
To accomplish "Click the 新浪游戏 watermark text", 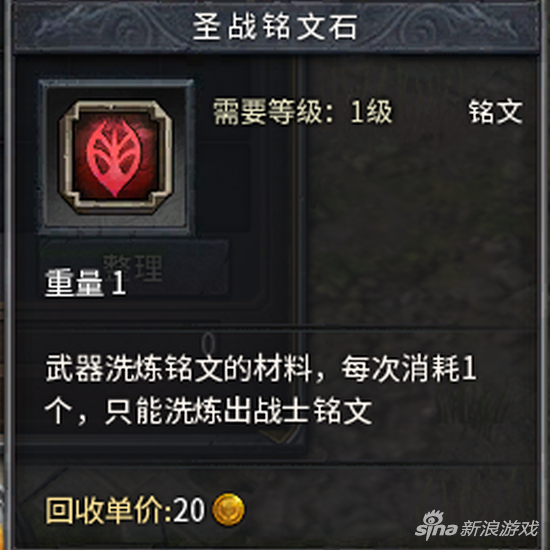I will [499, 528].
